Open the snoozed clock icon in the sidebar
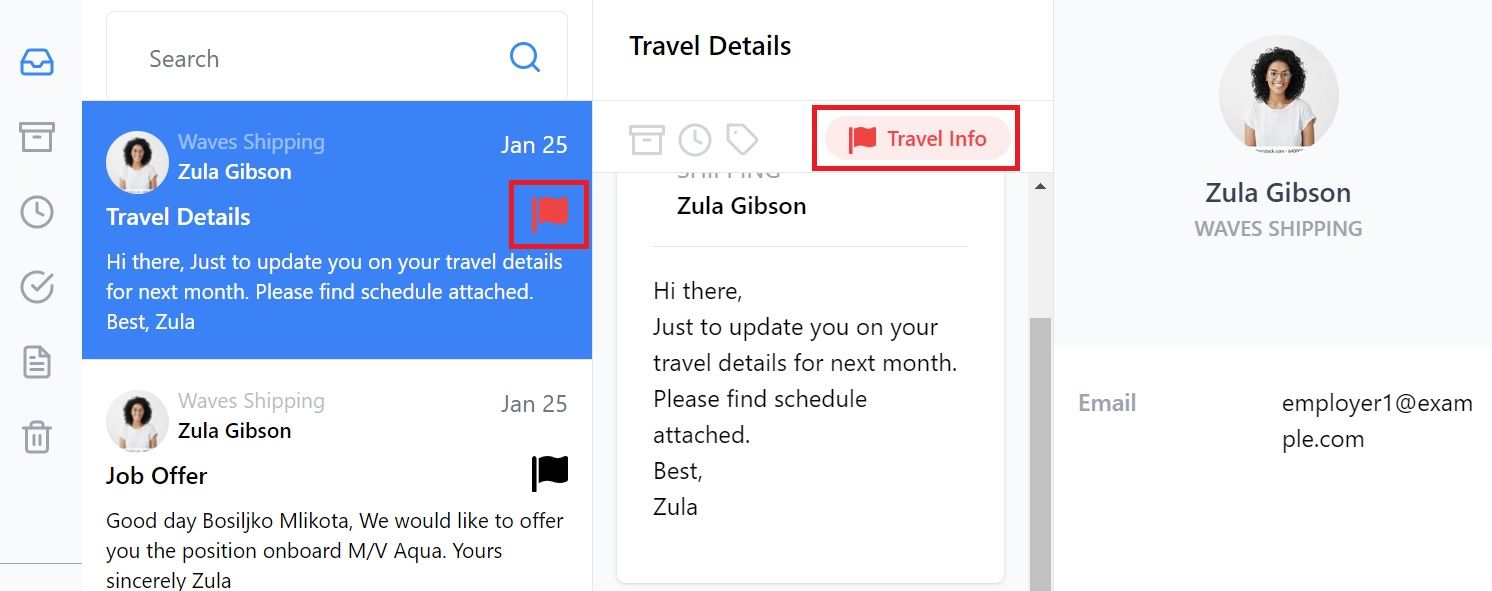Image resolution: width=1492 pixels, height=591 pixels. (x=37, y=212)
